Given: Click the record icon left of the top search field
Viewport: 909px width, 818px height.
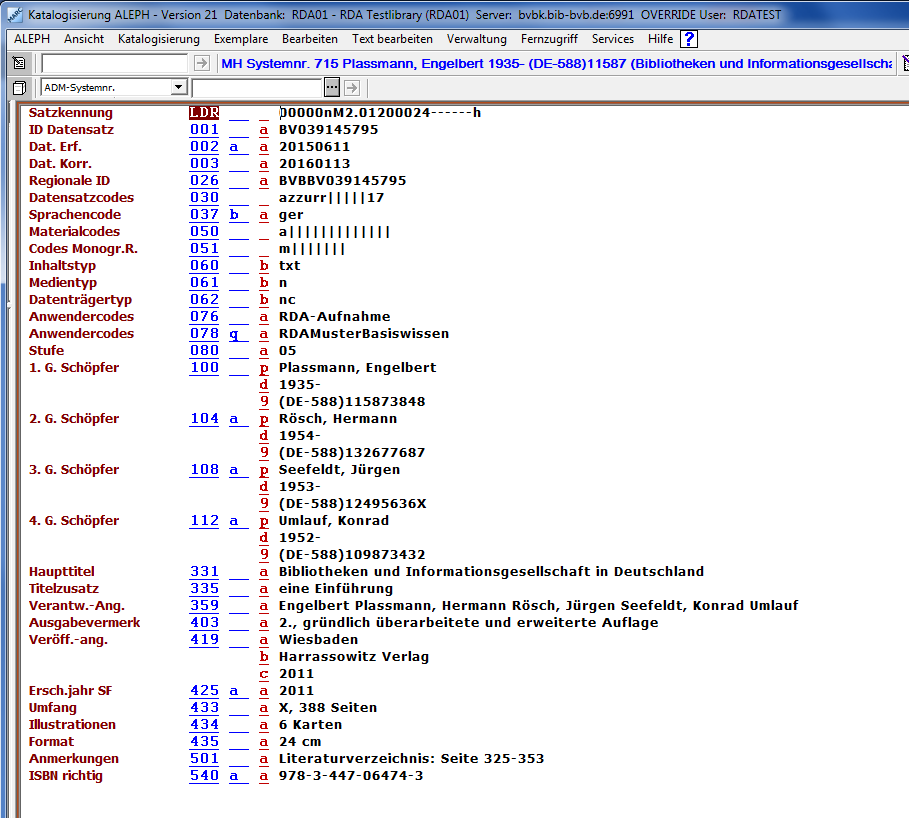Looking at the screenshot, I should point(19,63).
